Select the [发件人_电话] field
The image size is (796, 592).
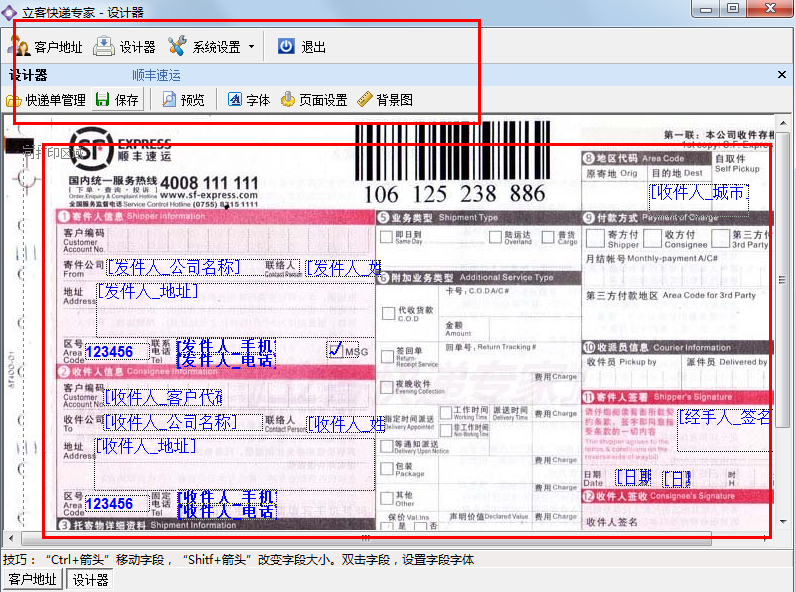click(226, 360)
